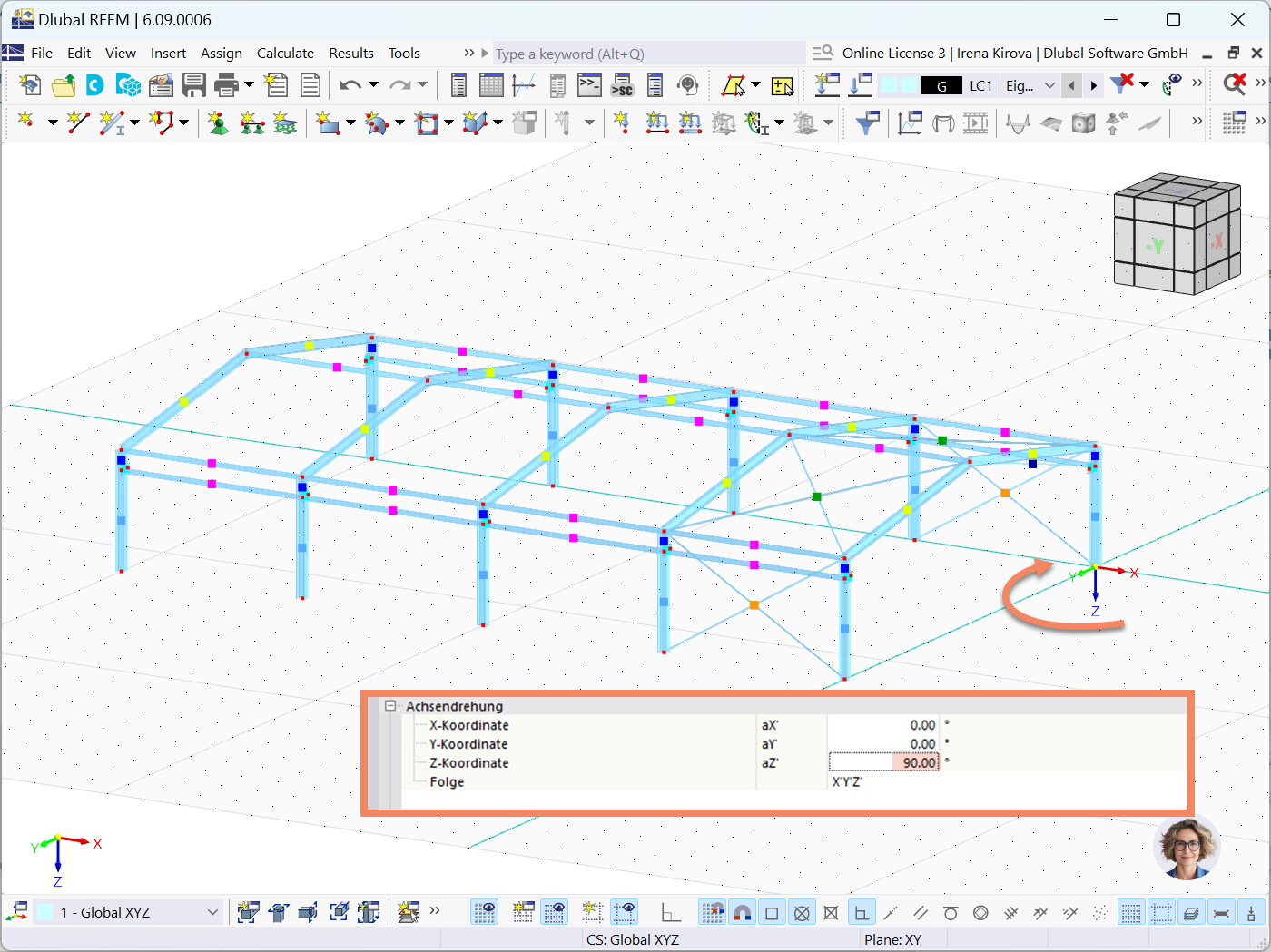Image resolution: width=1271 pixels, height=952 pixels.
Task: Select the New Nodal Load tool
Action: 622,123
